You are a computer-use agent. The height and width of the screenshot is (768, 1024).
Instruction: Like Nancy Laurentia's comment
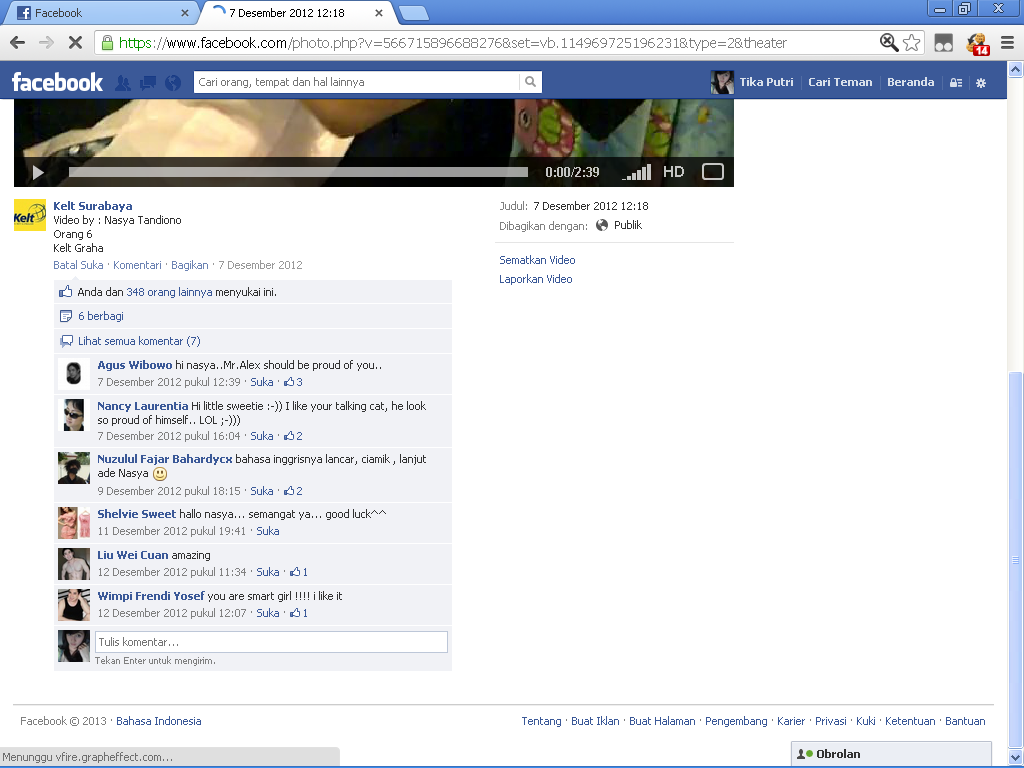click(x=262, y=436)
